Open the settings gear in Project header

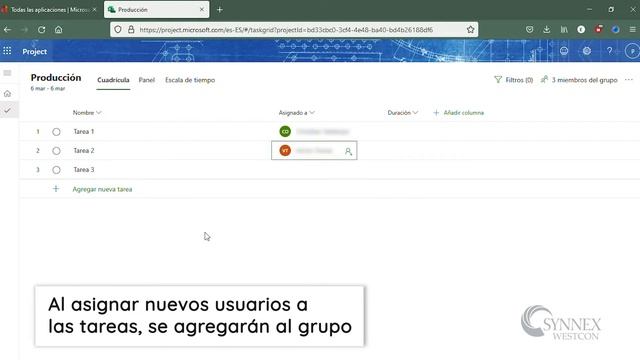point(587,51)
